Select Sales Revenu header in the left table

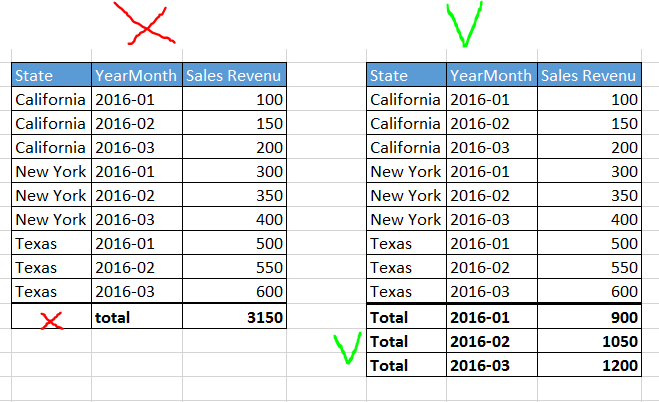(x=234, y=75)
